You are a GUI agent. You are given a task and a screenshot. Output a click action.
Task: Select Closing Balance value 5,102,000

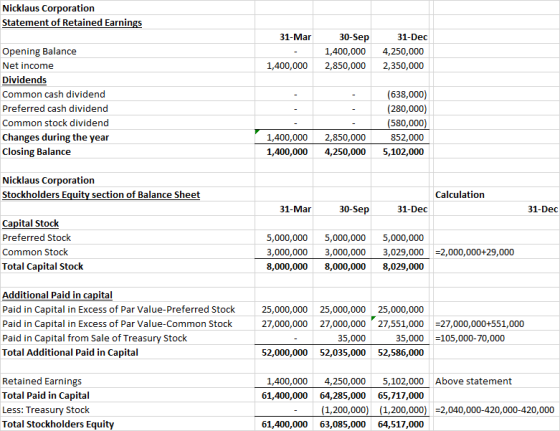tap(403, 152)
